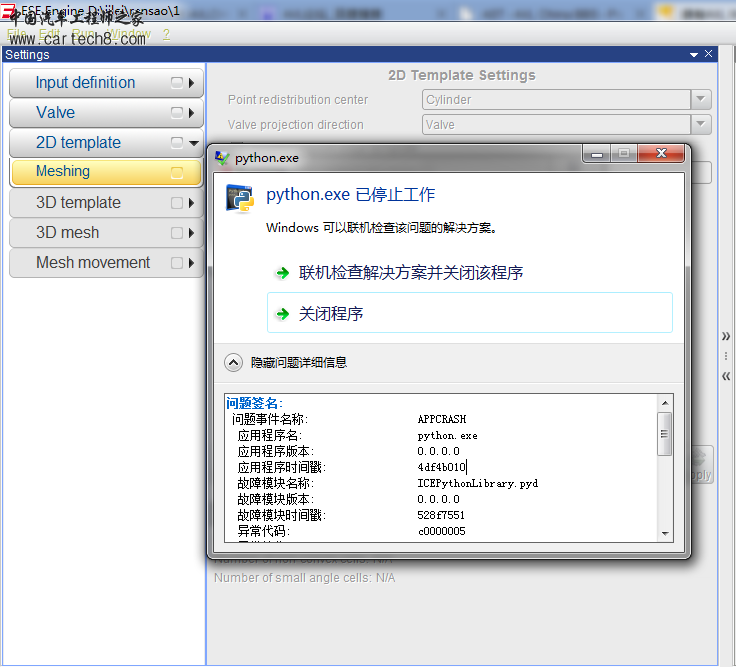Viewport: 736px width, 667px height.
Task: Select the exception code c0000005
Action: [x=441, y=531]
